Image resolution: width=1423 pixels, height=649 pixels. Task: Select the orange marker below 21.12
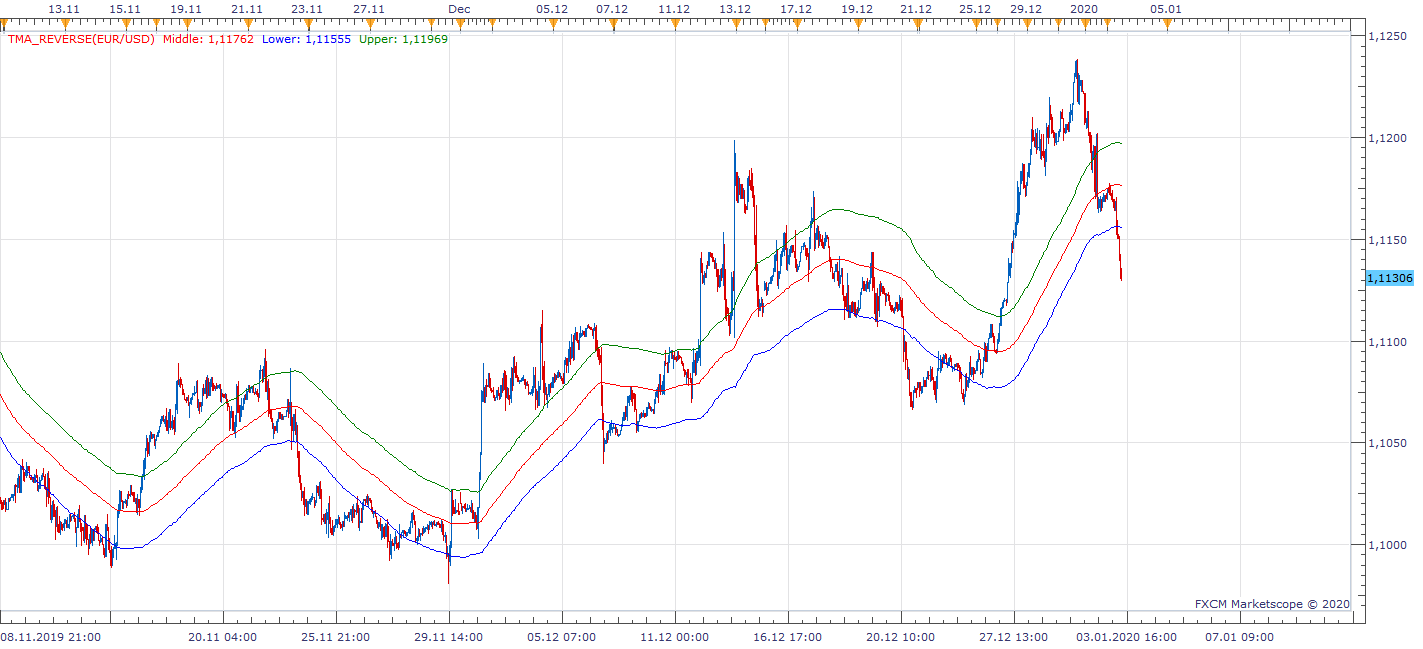tap(916, 23)
